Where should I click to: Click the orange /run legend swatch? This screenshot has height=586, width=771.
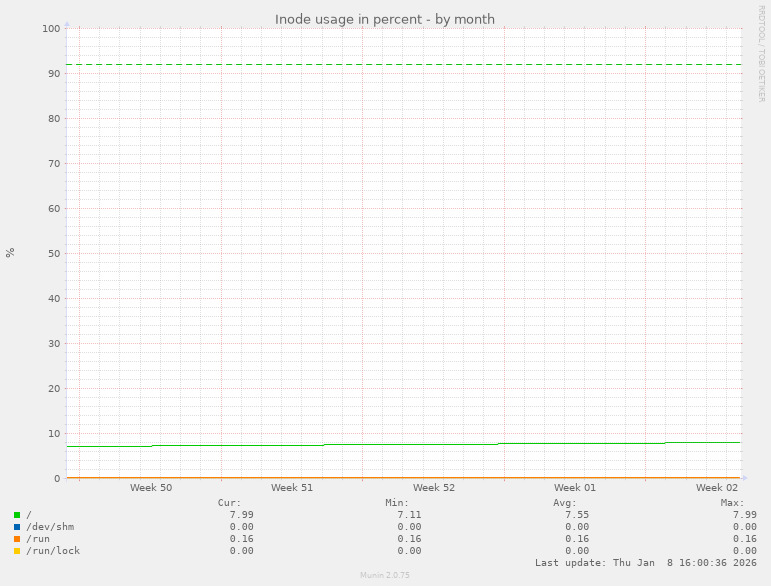pos(17,539)
